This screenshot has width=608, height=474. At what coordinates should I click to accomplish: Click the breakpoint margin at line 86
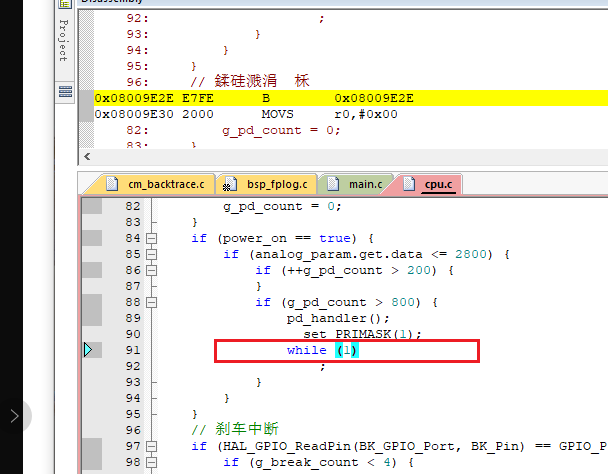click(x=92, y=270)
